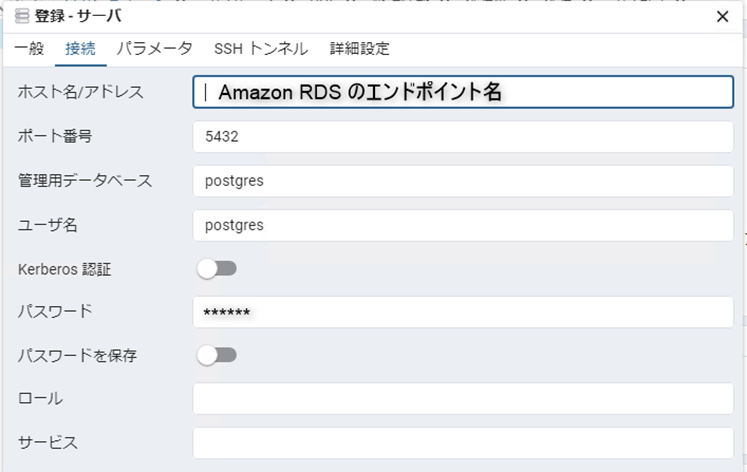Click the ポート番号 label
This screenshot has height=472, width=747.
(55, 136)
